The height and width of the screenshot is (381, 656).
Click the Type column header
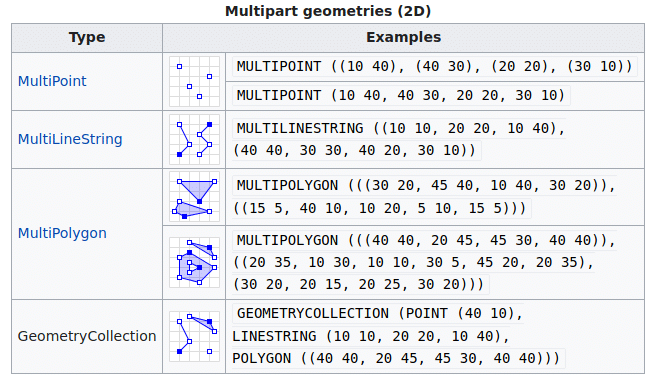click(x=87, y=38)
